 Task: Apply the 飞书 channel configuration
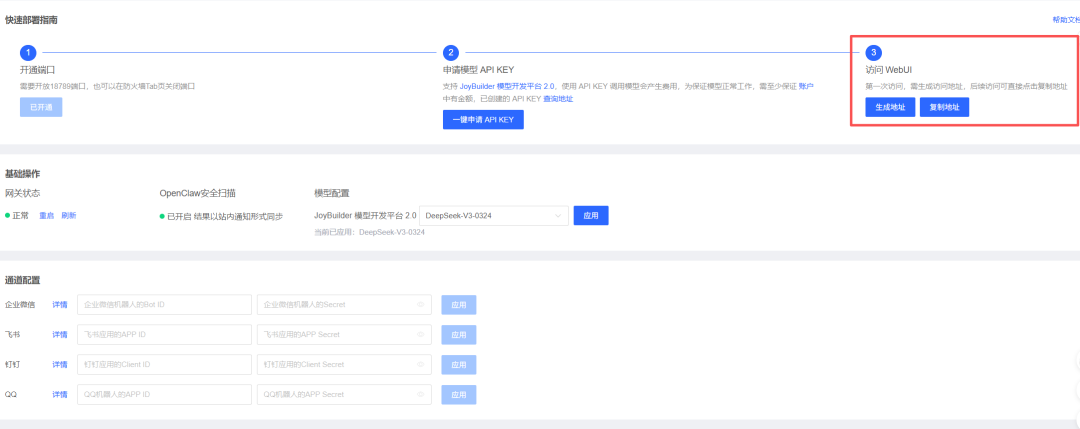[459, 335]
